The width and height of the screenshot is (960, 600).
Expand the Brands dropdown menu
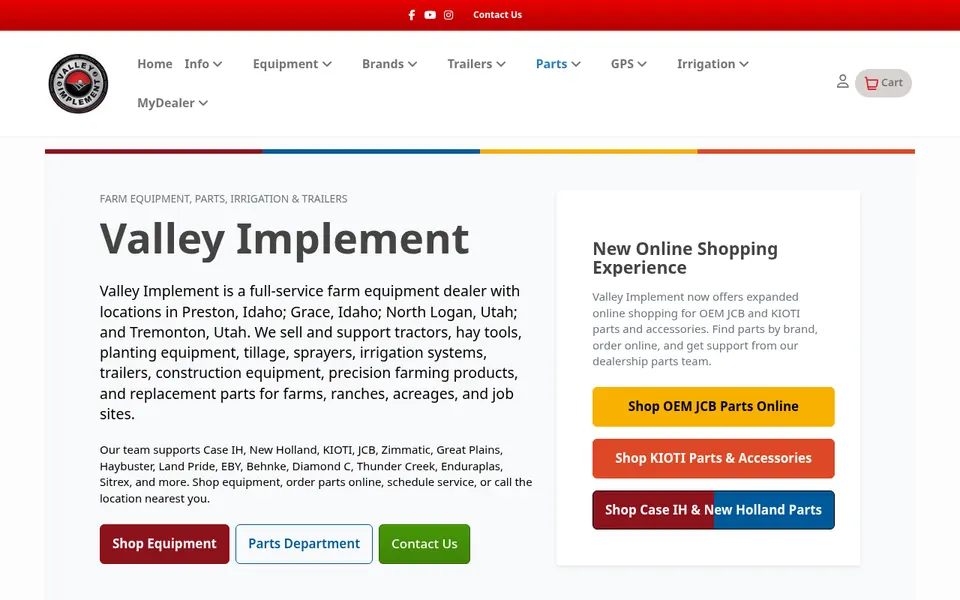[389, 64]
